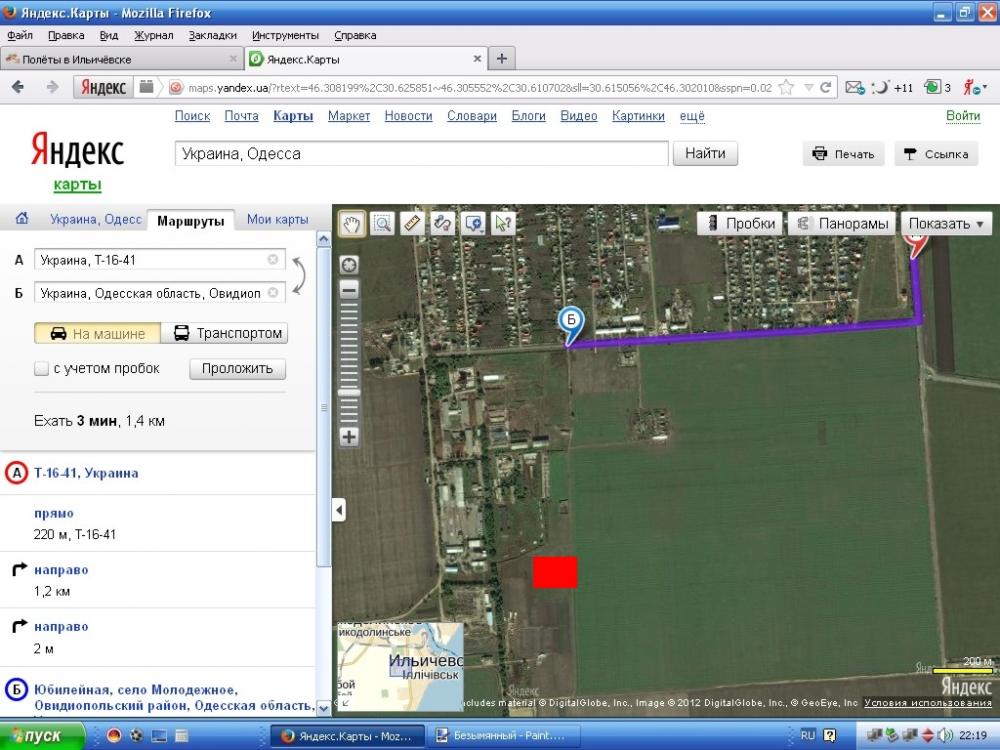Select the zoom-to-area magnifier tool
The image size is (1000, 750).
coord(382,224)
